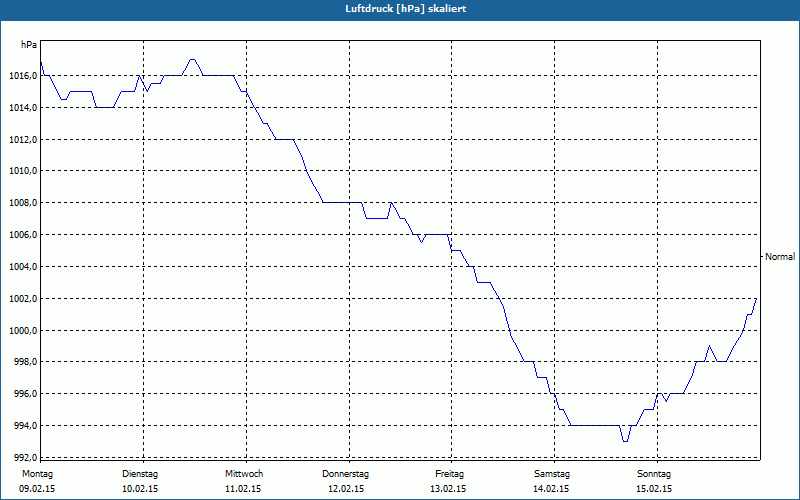800x500 pixels.
Task: Click the '996,0' axis value
Action: tap(25, 394)
